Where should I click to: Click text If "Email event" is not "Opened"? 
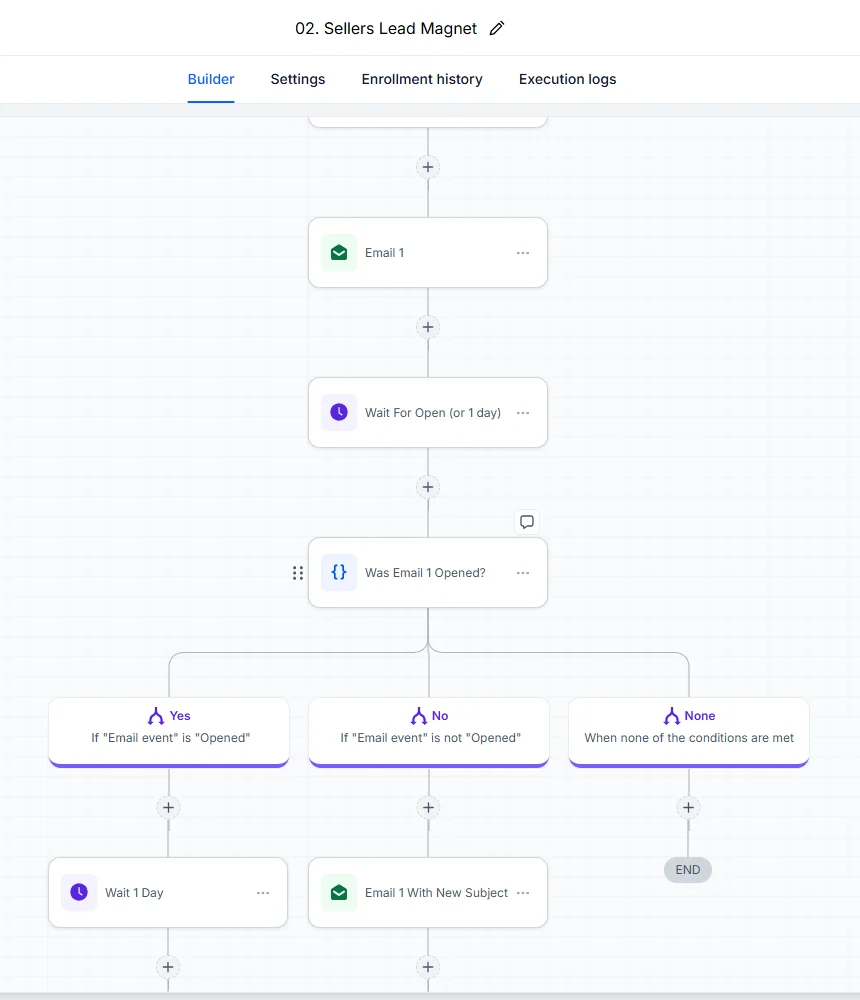coord(431,738)
